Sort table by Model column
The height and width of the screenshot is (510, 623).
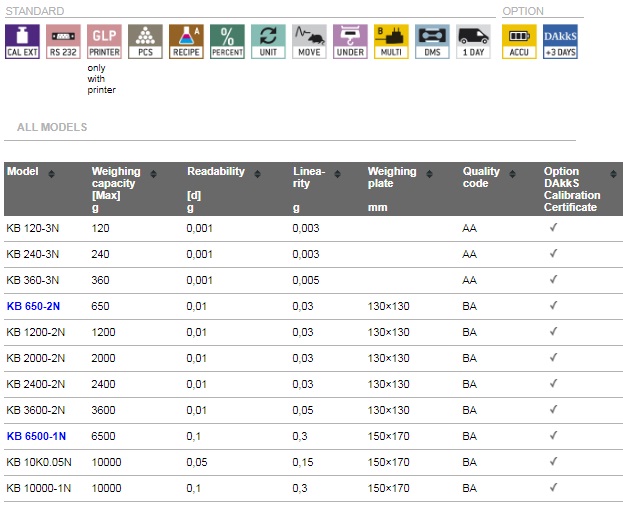[x=51, y=173]
